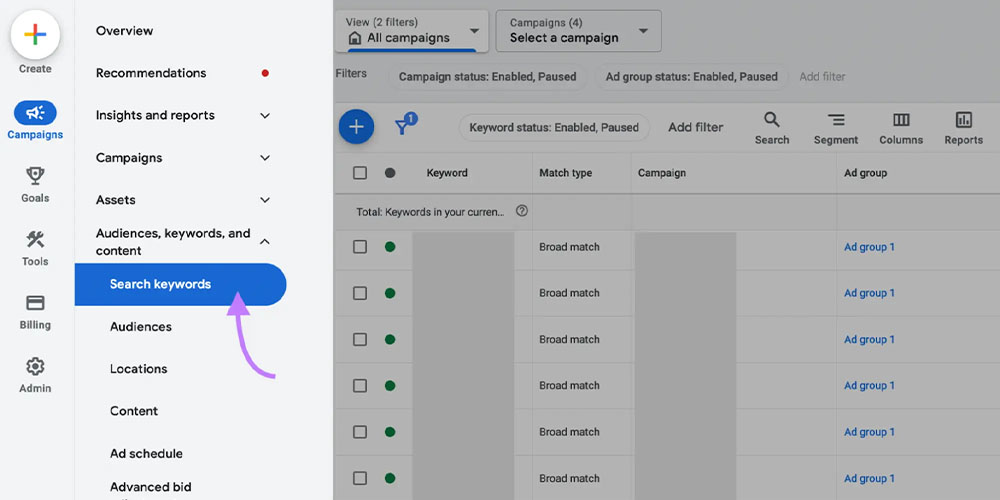Open the Admin gear icon
This screenshot has width=1000, height=500.
pyautogui.click(x=35, y=366)
